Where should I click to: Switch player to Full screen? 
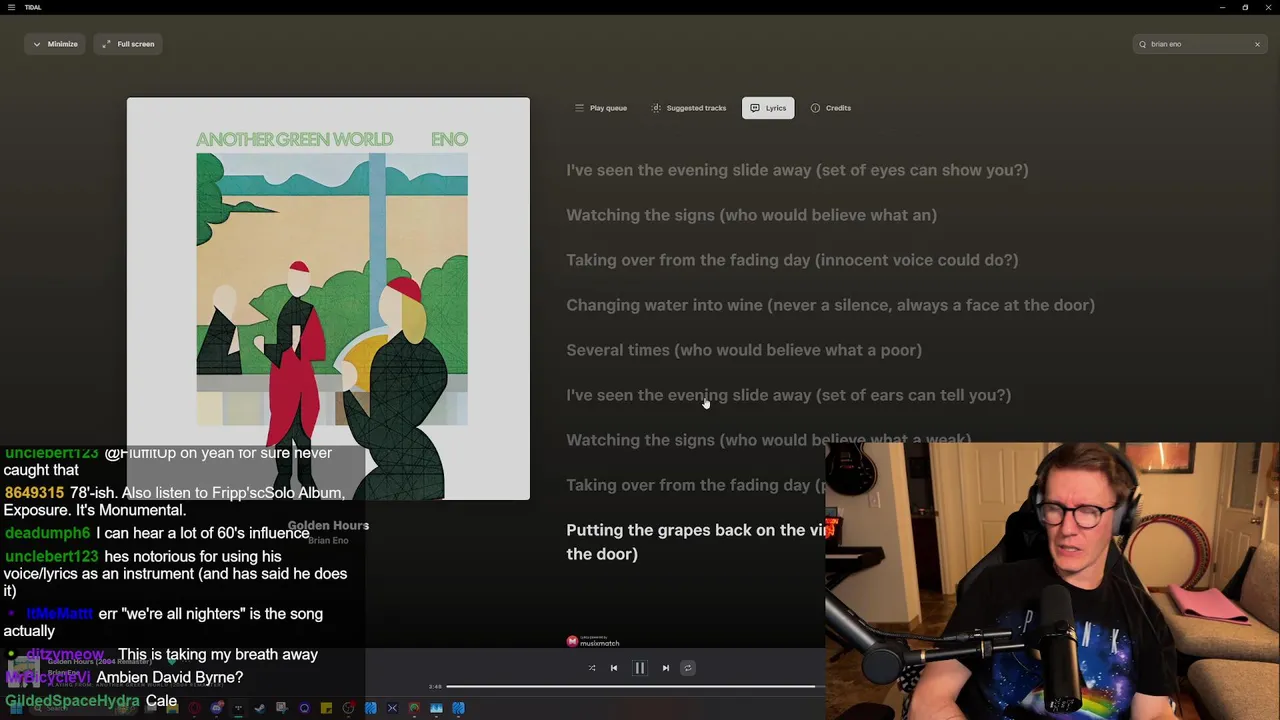click(128, 44)
